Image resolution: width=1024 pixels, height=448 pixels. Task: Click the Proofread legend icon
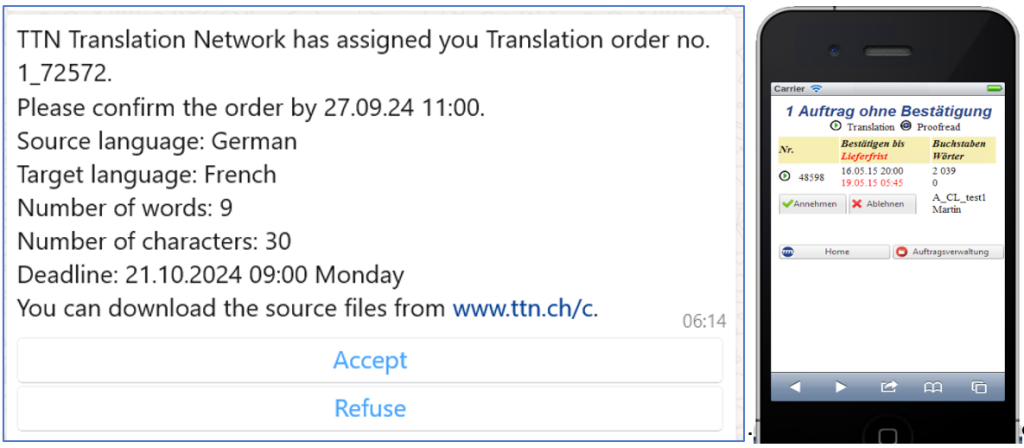(x=906, y=127)
